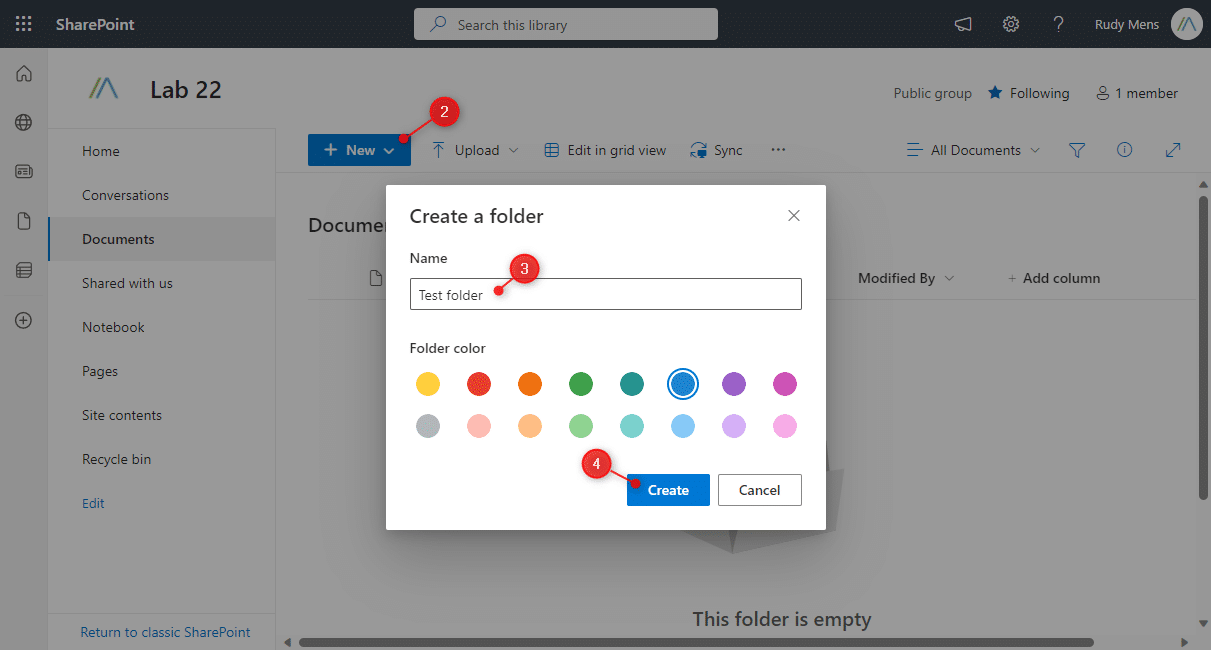
Task: Switch to Edit in grid view
Action: pos(604,149)
